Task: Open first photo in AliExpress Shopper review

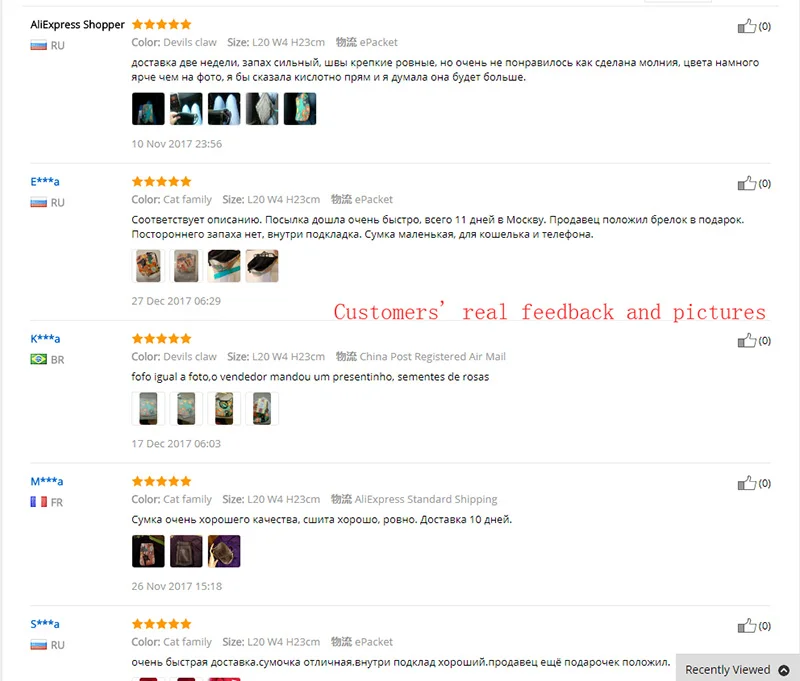Action: point(148,109)
